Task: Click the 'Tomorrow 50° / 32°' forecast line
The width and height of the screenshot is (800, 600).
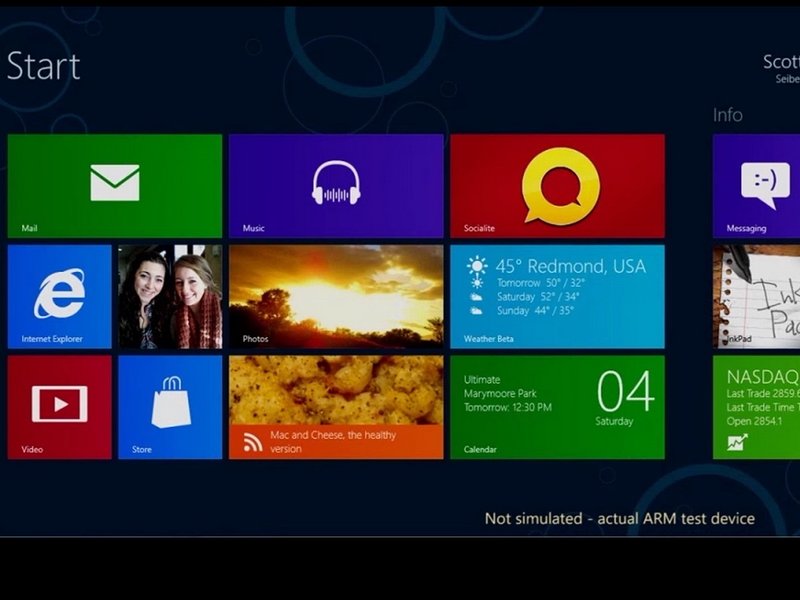Action: (541, 283)
